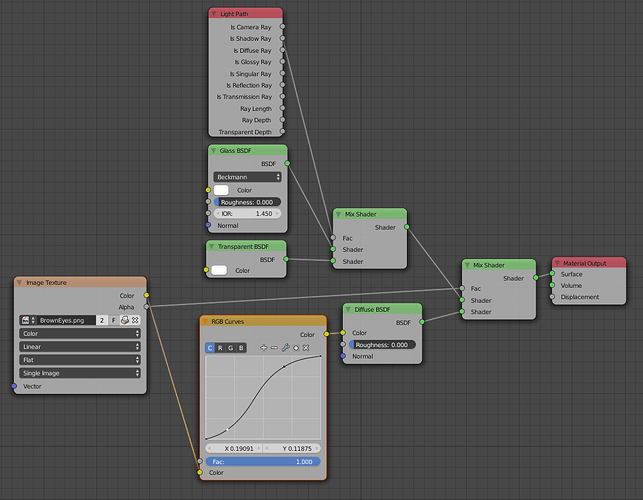643x500 pixels.
Task: Collapse the Material Output node
Action: (557, 263)
